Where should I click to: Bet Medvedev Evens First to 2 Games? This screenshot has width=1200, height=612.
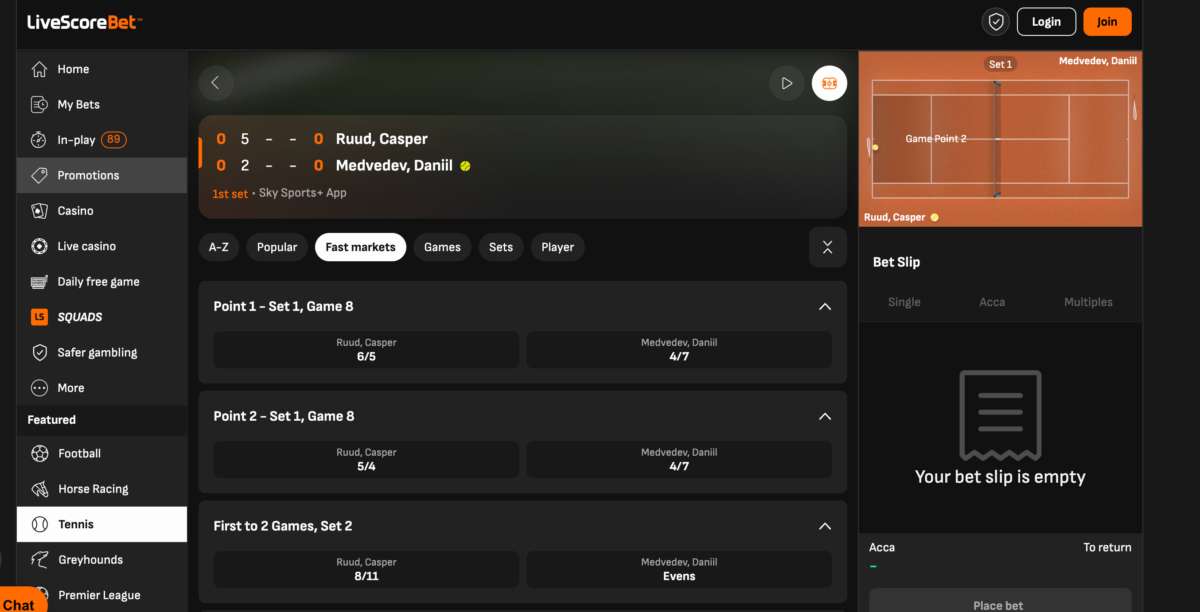pyautogui.click(x=679, y=569)
